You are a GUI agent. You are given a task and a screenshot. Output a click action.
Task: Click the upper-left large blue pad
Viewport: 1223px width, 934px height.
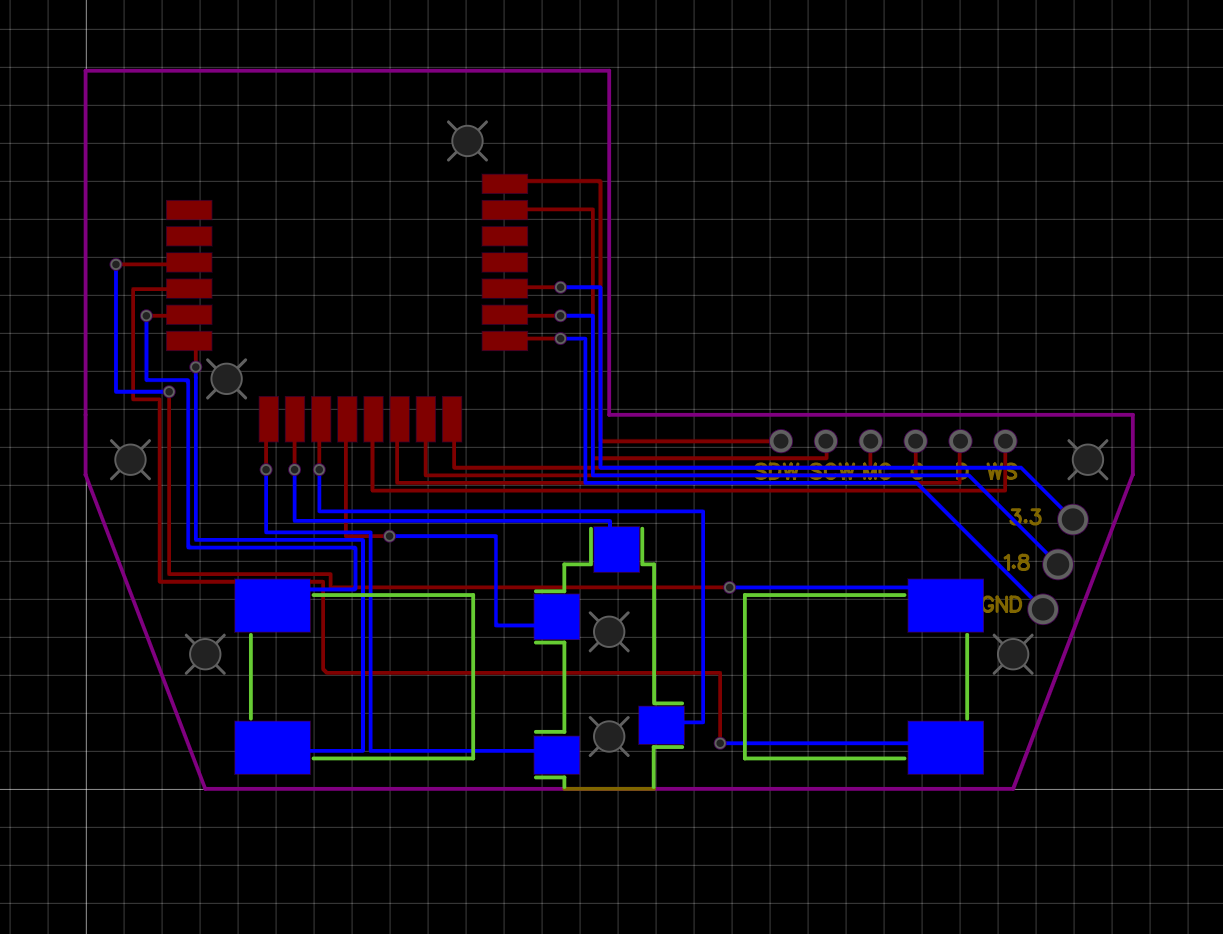273,606
